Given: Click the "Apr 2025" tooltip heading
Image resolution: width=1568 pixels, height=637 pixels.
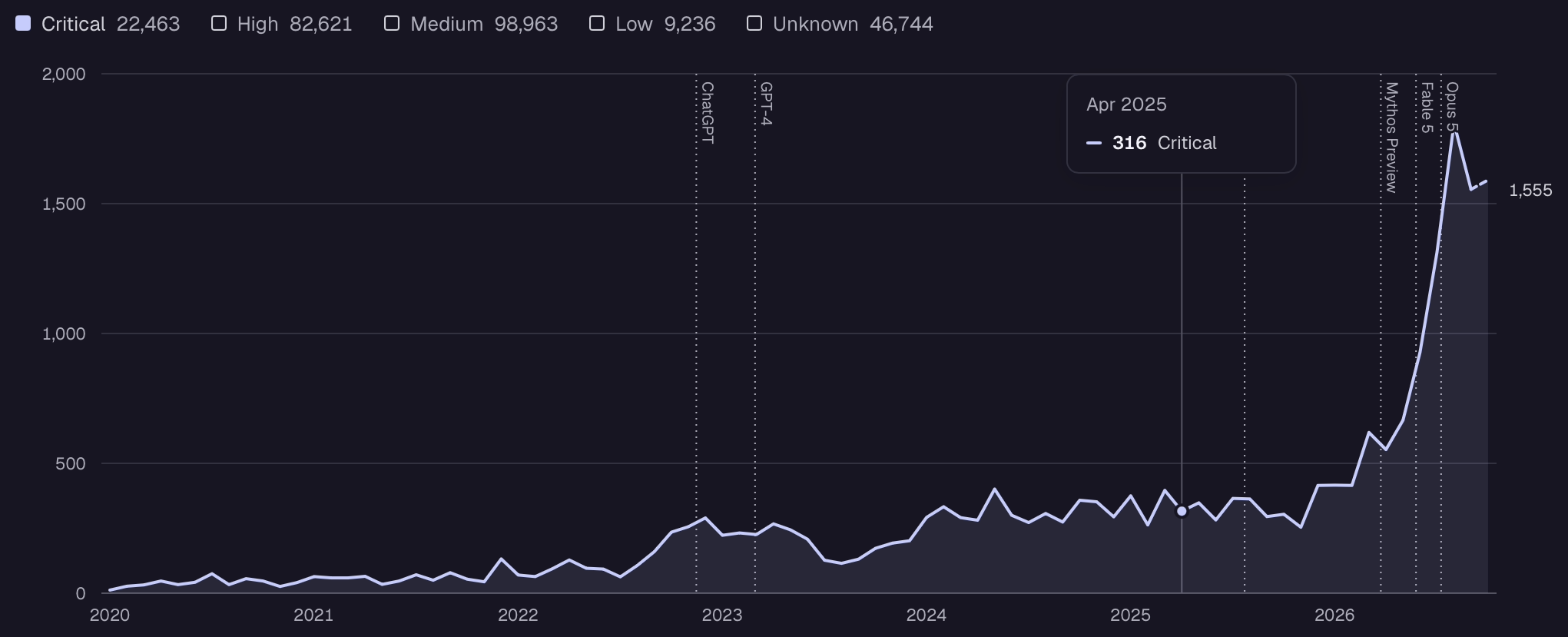Looking at the screenshot, I should point(1126,105).
